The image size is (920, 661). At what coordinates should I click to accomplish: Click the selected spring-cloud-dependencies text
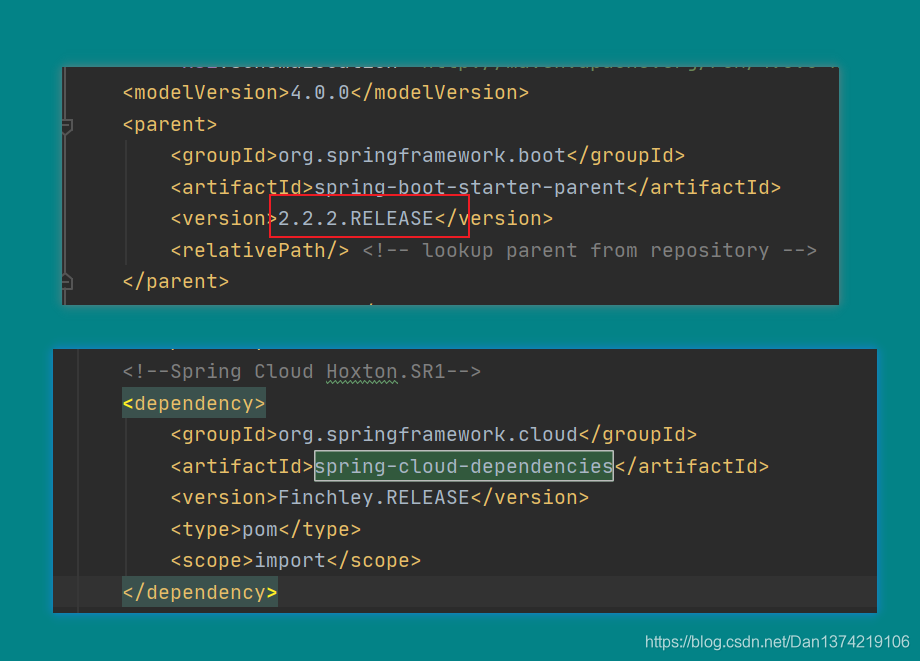click(464, 466)
